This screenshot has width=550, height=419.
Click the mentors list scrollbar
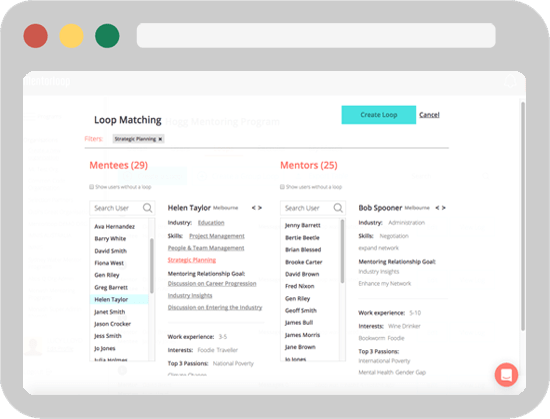pyautogui.click(x=342, y=251)
